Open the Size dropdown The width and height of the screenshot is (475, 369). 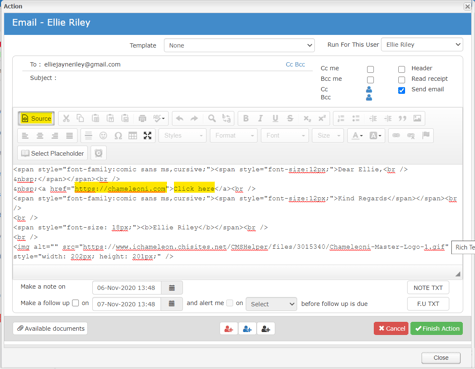click(328, 136)
